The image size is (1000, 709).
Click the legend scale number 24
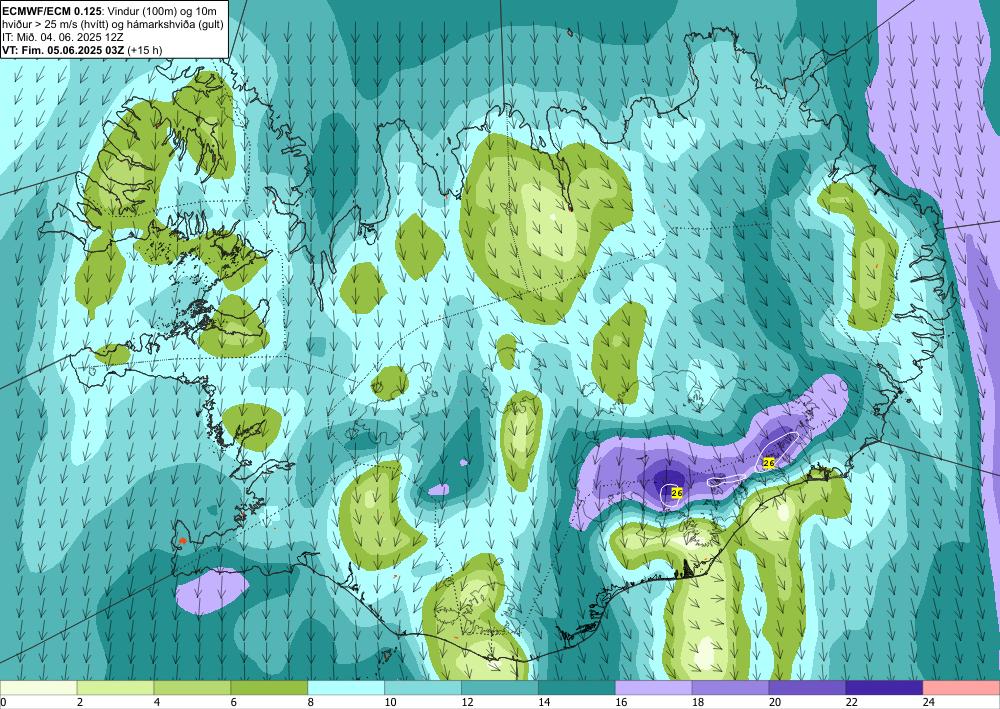929,702
